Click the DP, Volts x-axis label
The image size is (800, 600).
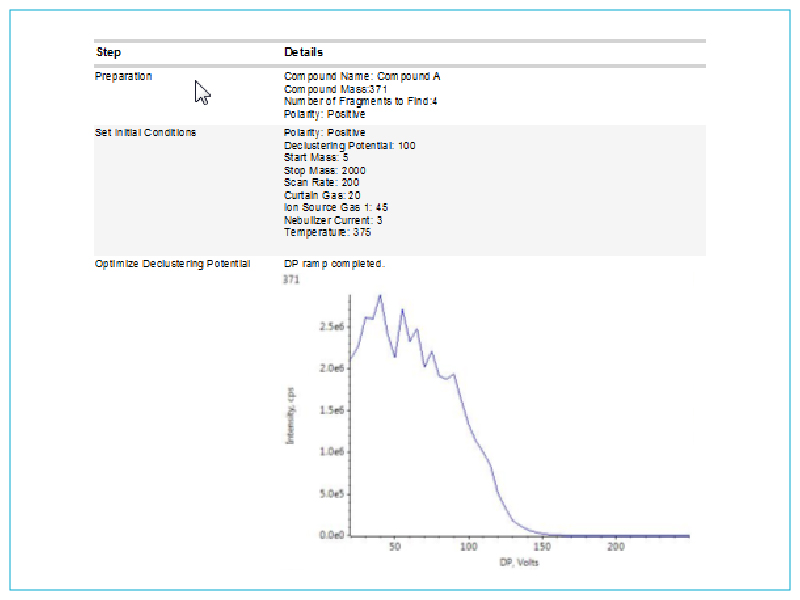coord(519,562)
